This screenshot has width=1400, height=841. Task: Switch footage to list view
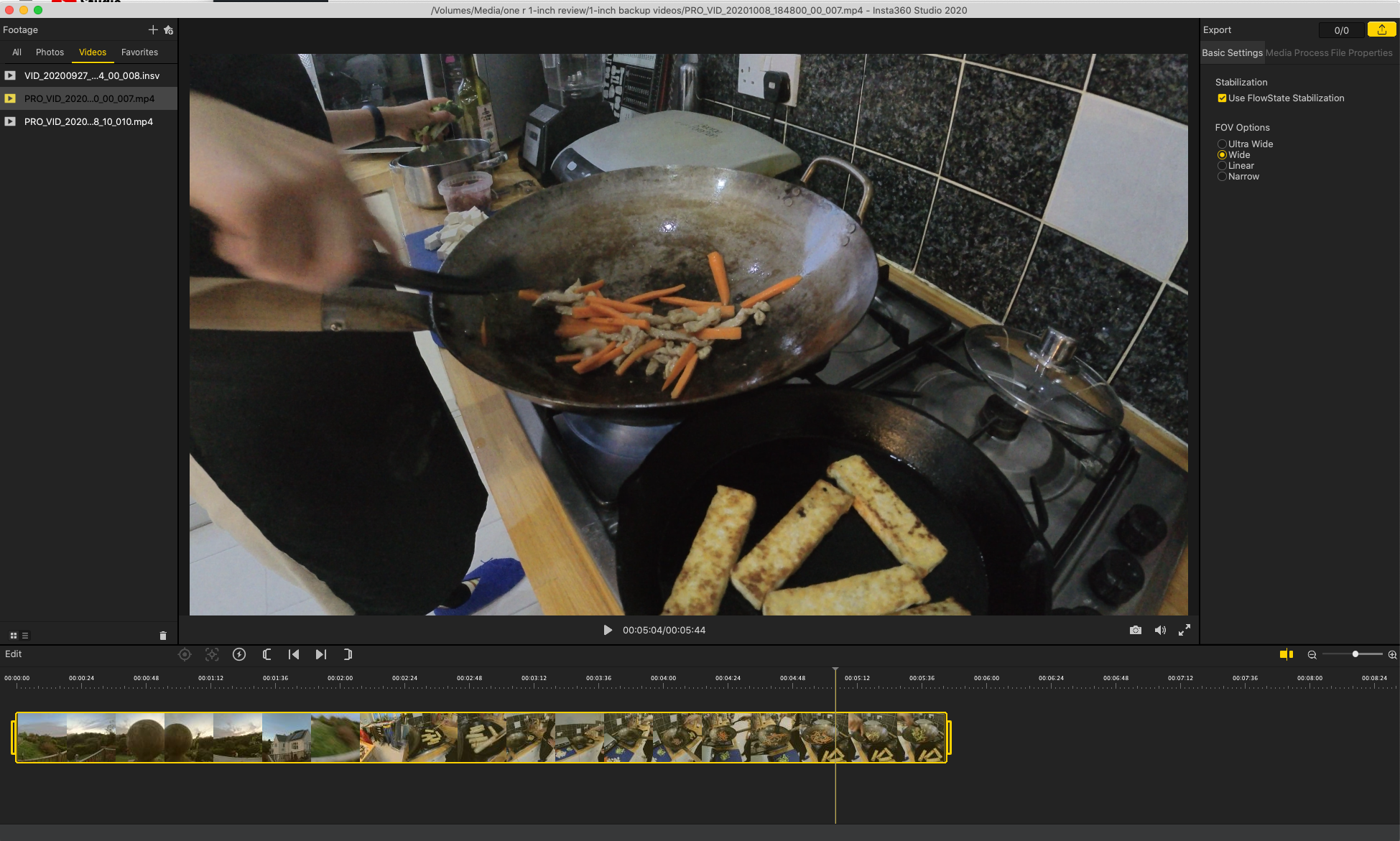(25, 636)
